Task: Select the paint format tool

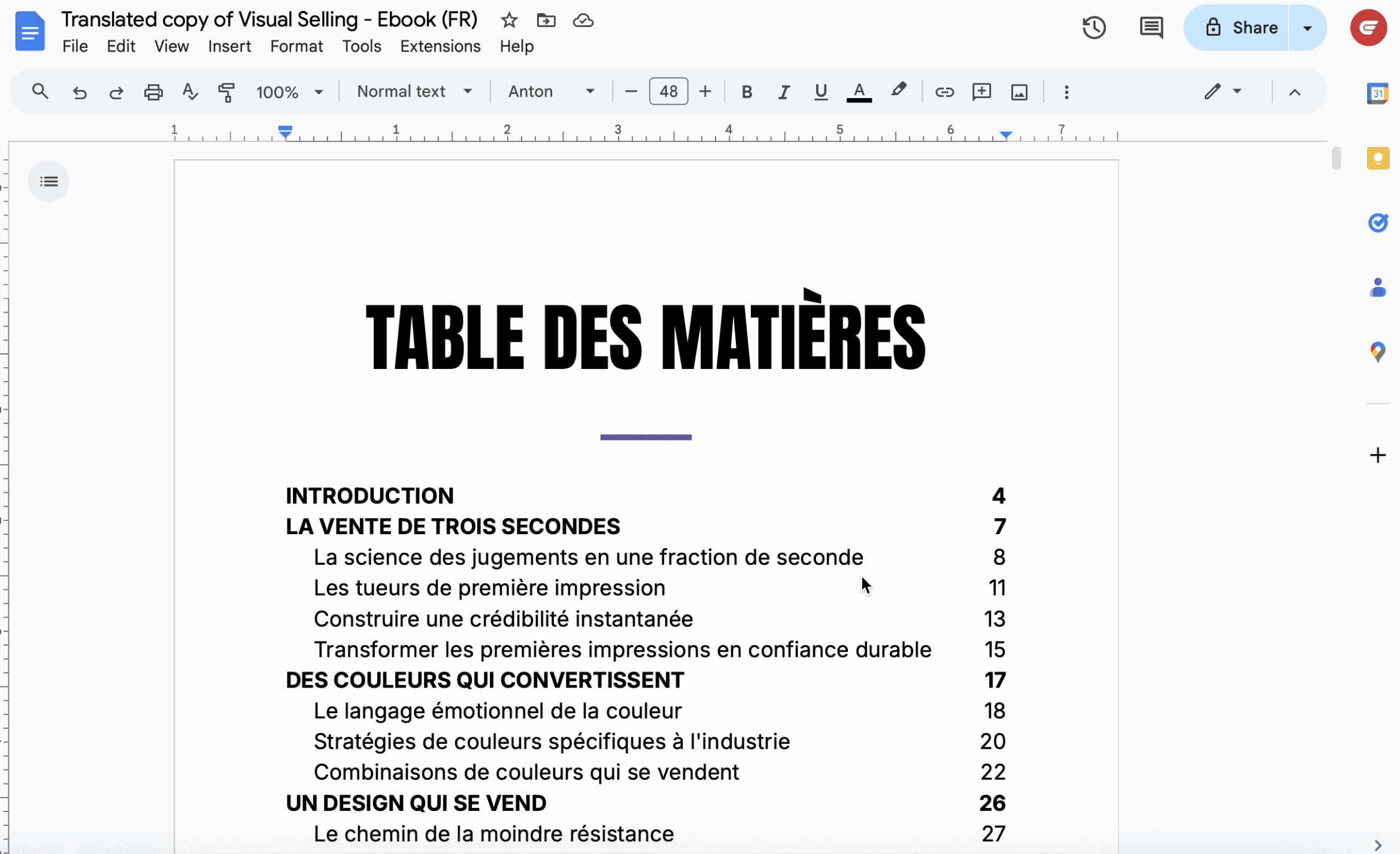Action: [226, 92]
